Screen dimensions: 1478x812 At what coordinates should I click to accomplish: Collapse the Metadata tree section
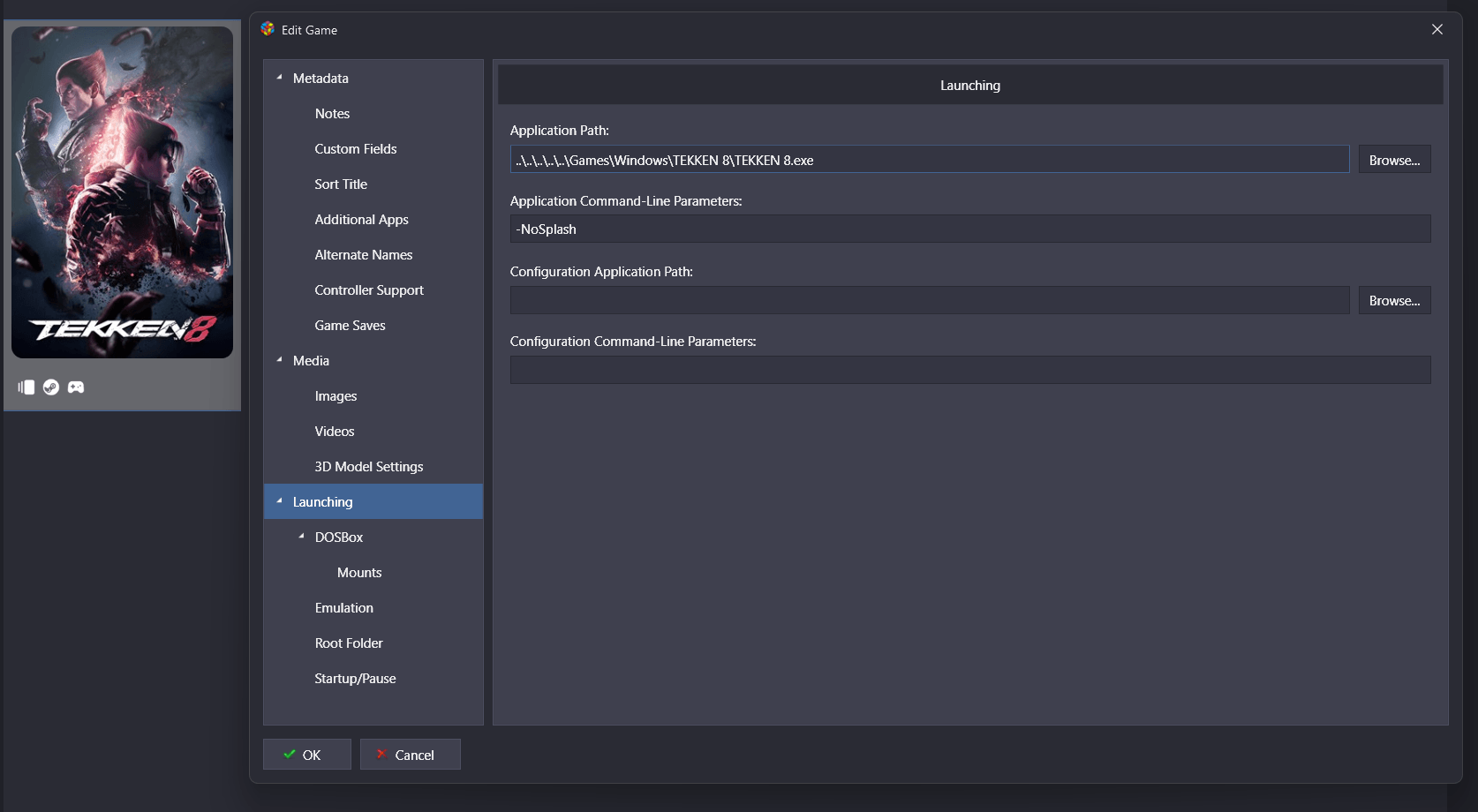click(279, 78)
